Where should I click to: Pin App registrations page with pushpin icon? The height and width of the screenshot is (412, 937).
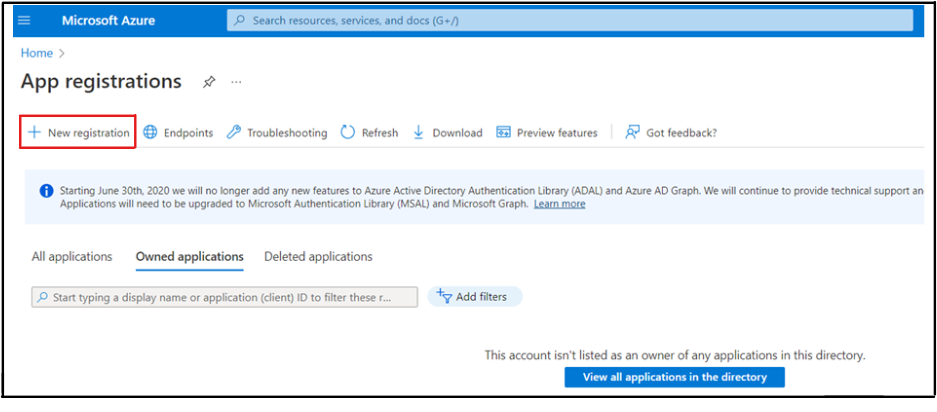pos(209,82)
